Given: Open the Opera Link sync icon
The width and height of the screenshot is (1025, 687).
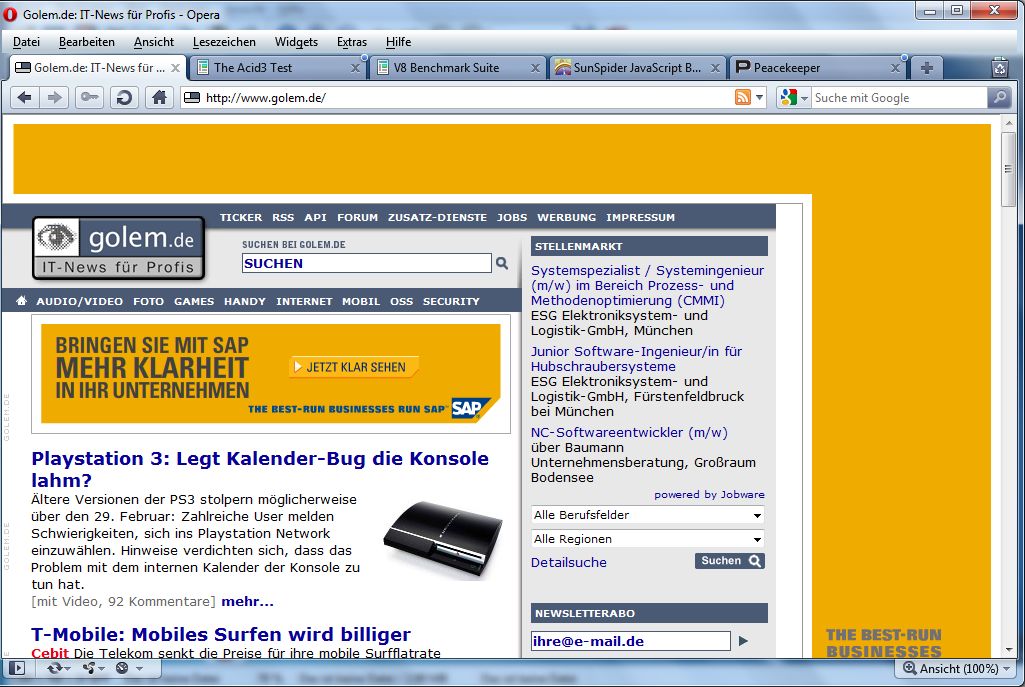Looking at the screenshot, I should pyautogui.click(x=53, y=668).
